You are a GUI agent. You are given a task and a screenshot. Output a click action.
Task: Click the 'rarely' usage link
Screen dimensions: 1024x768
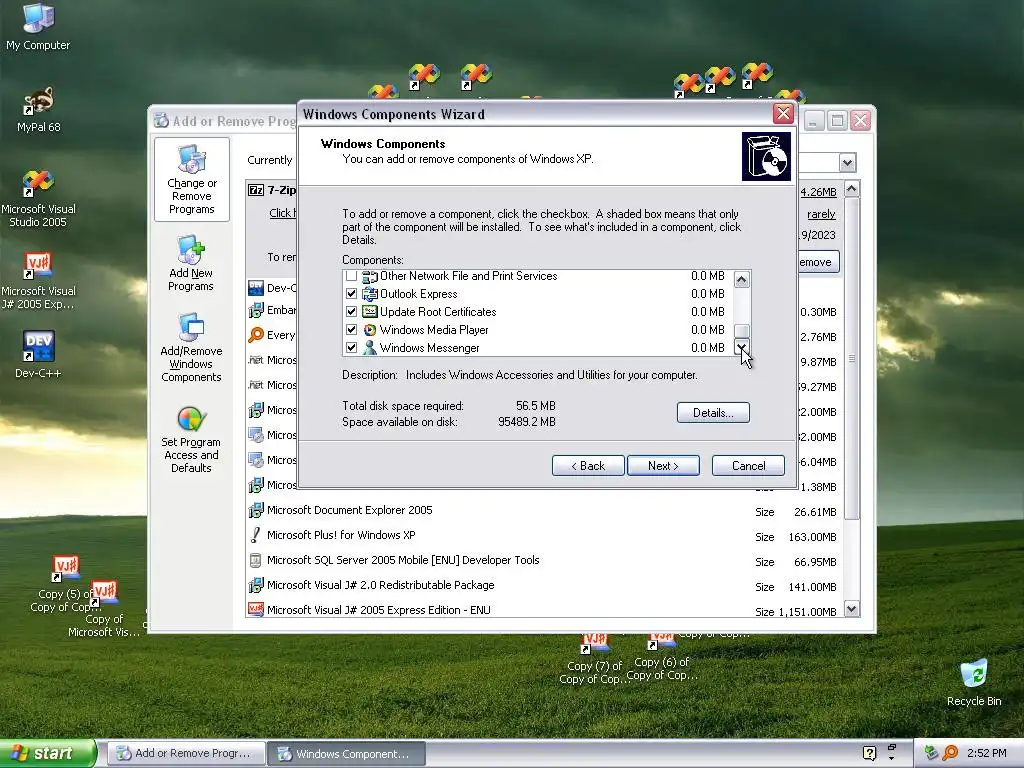pyautogui.click(x=821, y=214)
